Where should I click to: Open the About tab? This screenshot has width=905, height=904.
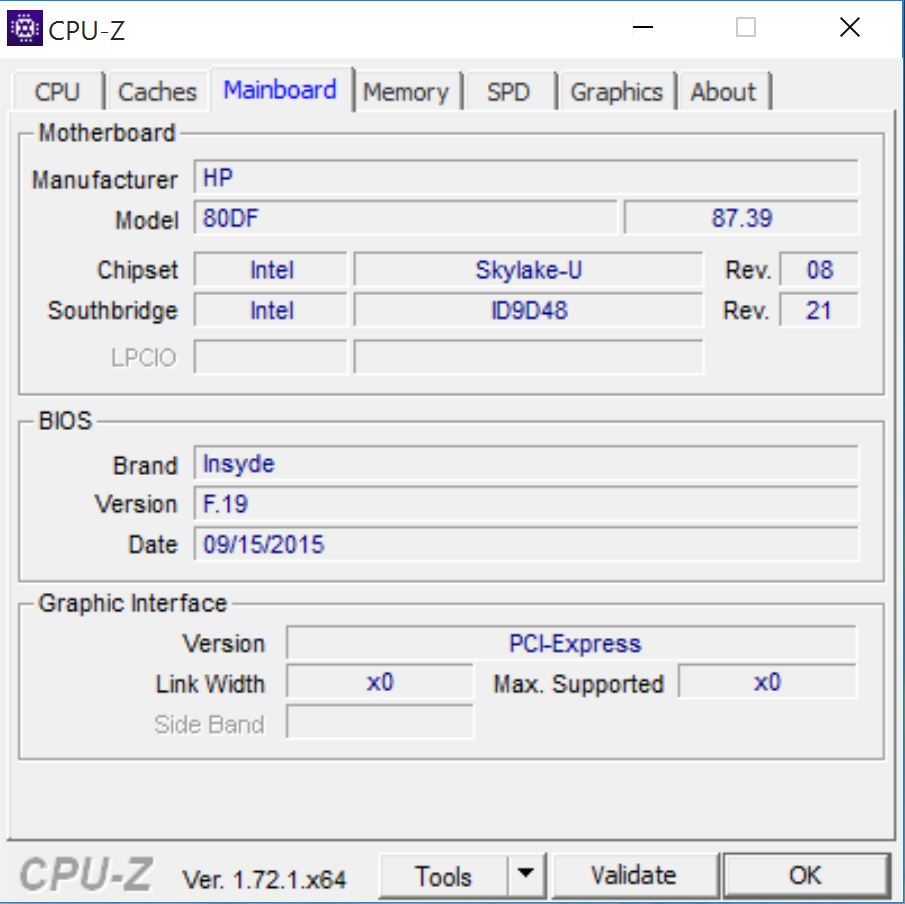tap(724, 92)
